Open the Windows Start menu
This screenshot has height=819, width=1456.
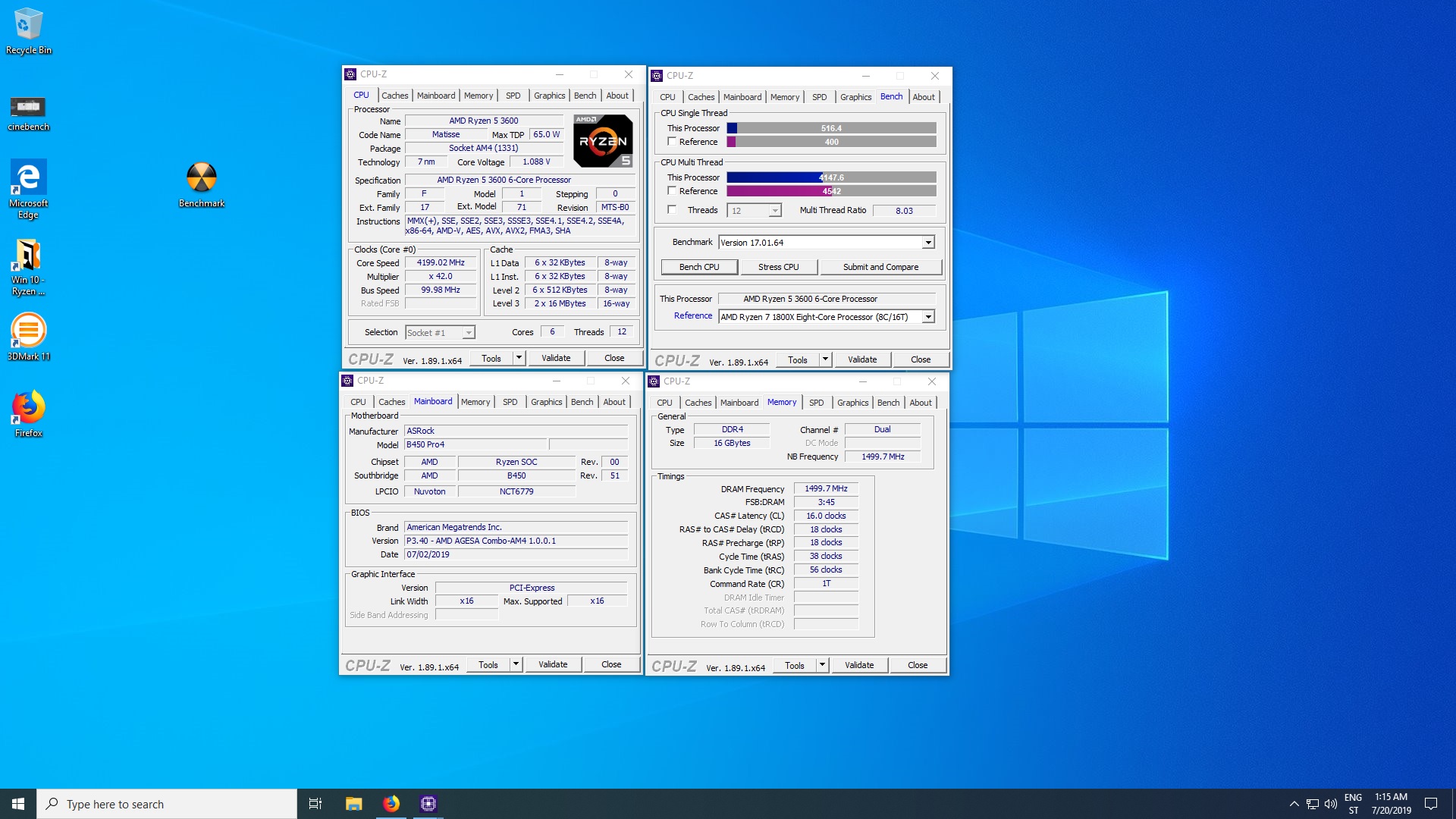click(18, 804)
